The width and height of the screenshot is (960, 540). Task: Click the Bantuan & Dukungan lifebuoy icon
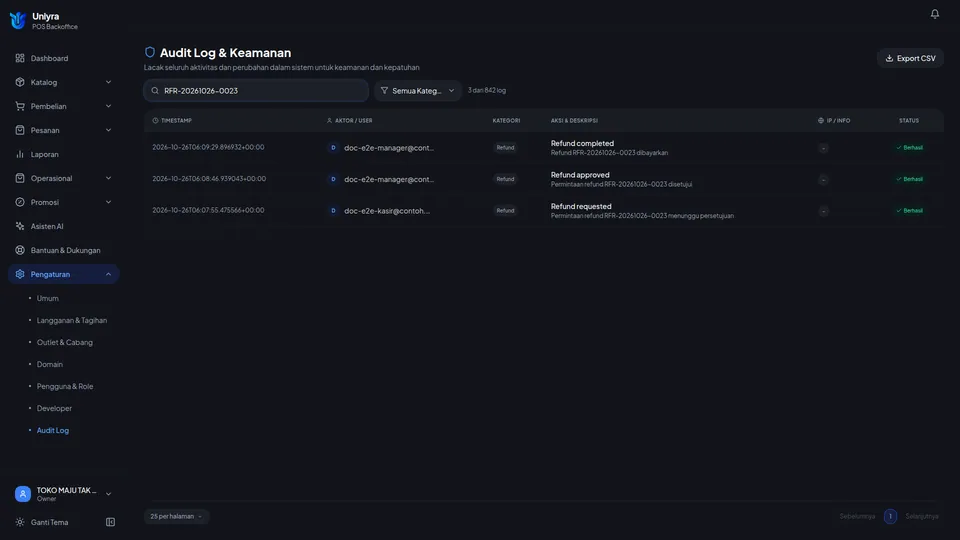coord(20,250)
